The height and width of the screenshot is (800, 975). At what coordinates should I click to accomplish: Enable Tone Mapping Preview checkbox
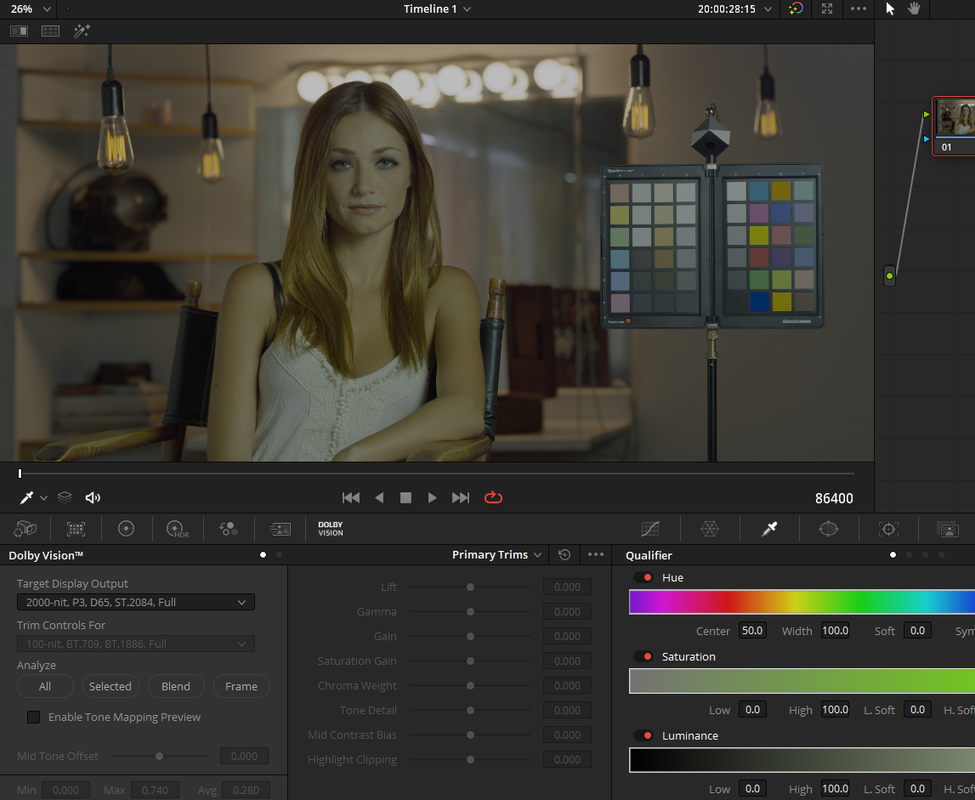click(x=34, y=717)
